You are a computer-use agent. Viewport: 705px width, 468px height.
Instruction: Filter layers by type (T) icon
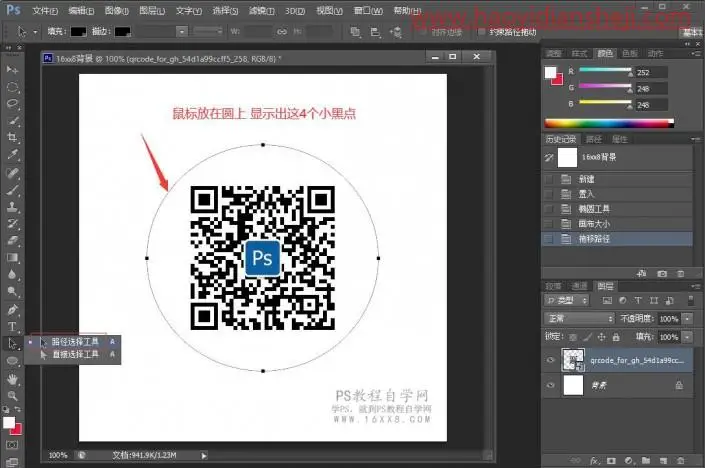tap(638, 300)
